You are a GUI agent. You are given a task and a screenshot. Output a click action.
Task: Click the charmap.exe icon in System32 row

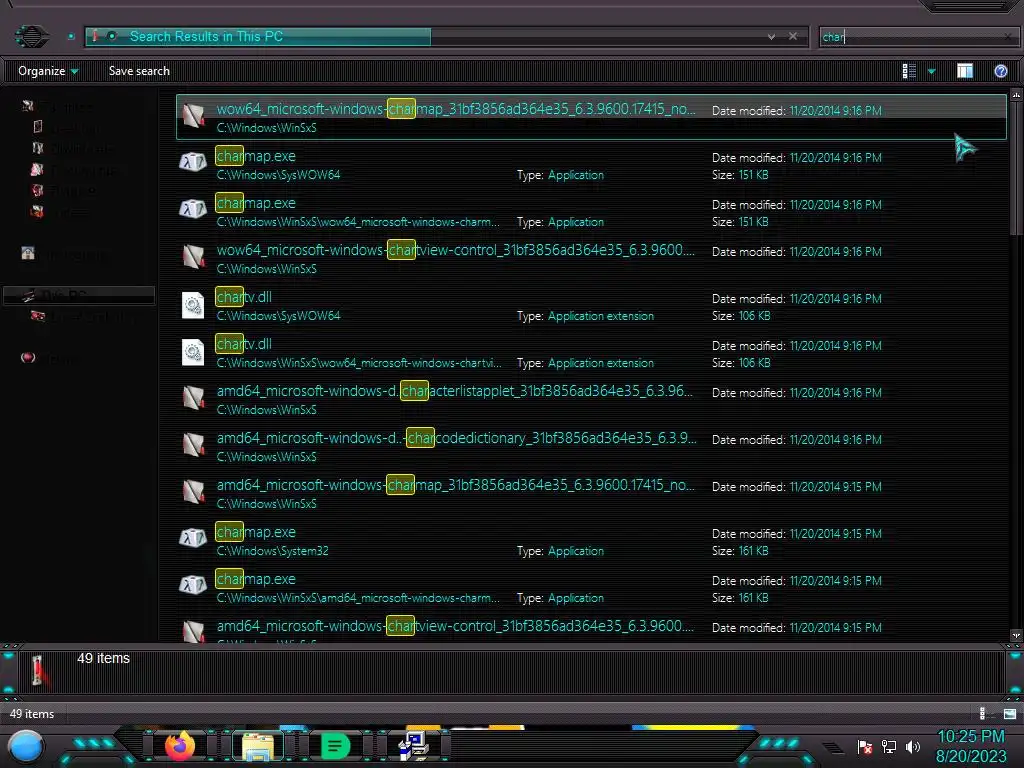point(193,537)
